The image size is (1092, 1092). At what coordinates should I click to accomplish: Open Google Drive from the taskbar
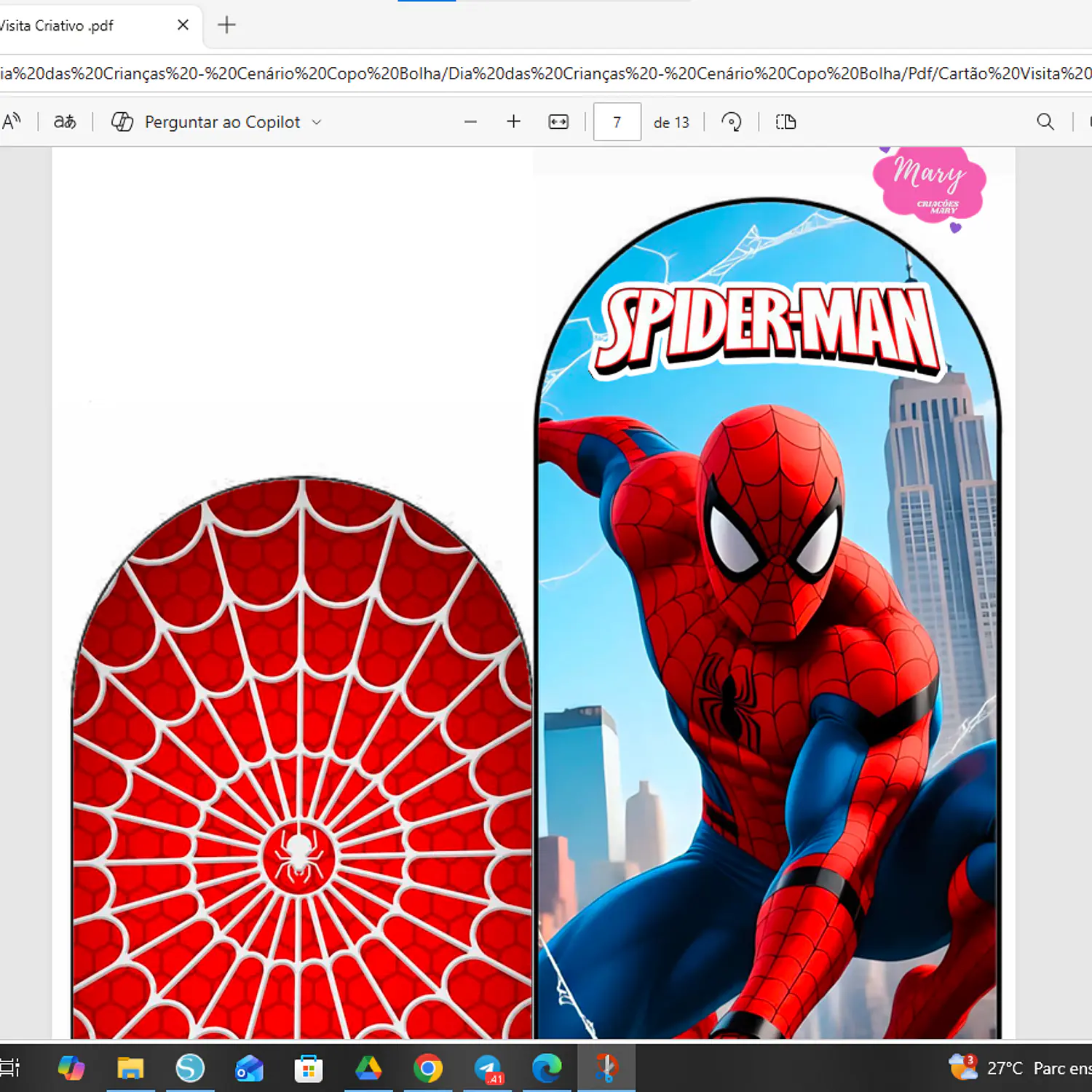click(368, 1068)
